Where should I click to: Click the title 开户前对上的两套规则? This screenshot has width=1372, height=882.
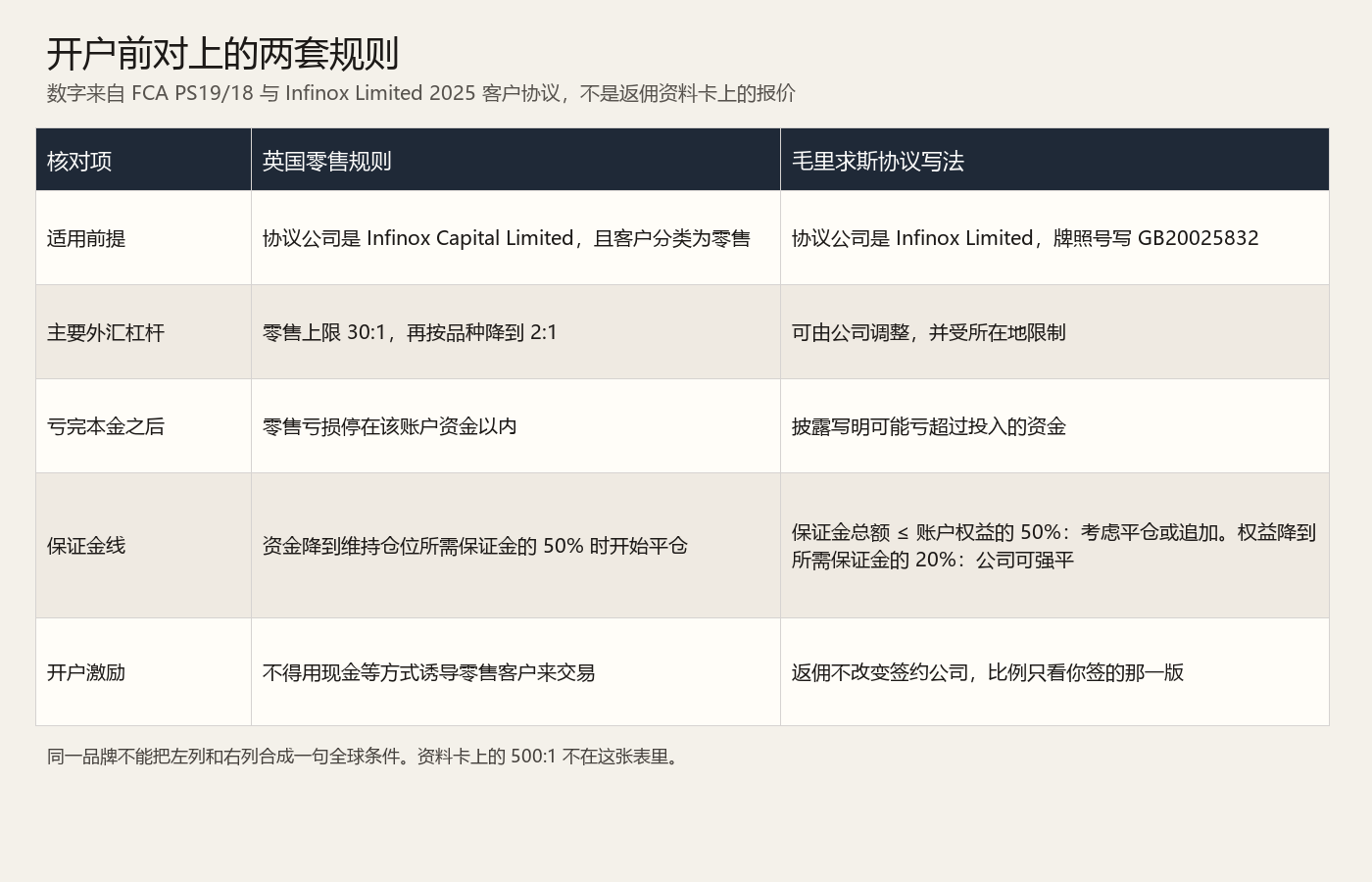coord(222,54)
